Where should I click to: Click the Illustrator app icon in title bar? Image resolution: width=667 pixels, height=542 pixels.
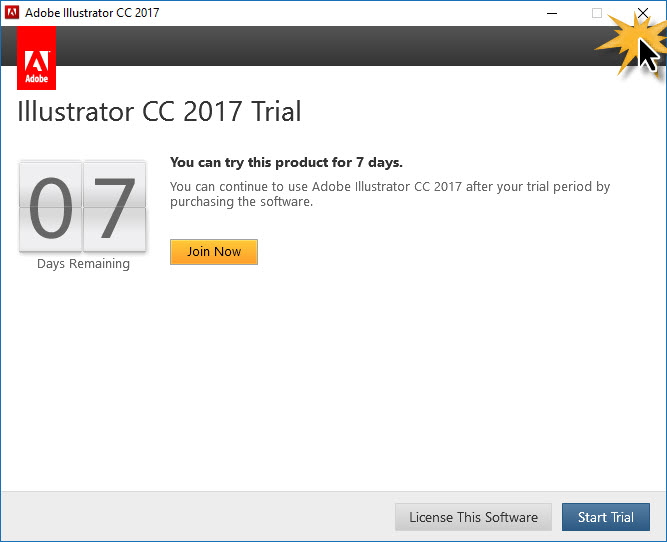tap(12, 12)
